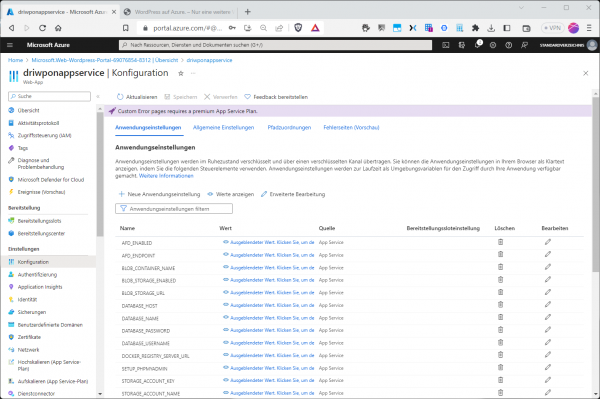Open the account avatar in Azure top bar
Viewport: 600px width, 399px height.
tap(592, 45)
